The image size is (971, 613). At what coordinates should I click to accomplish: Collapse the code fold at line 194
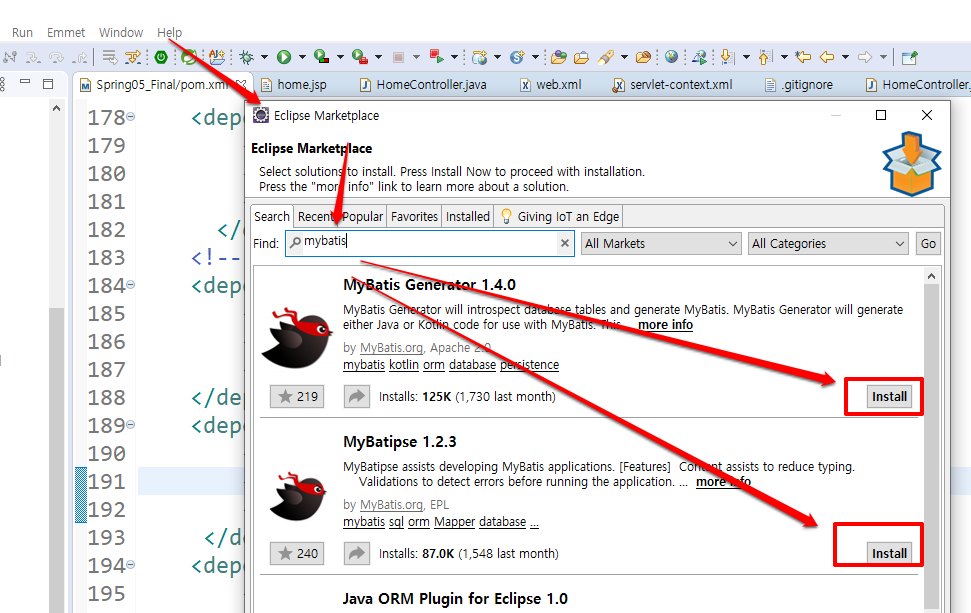[x=131, y=565]
